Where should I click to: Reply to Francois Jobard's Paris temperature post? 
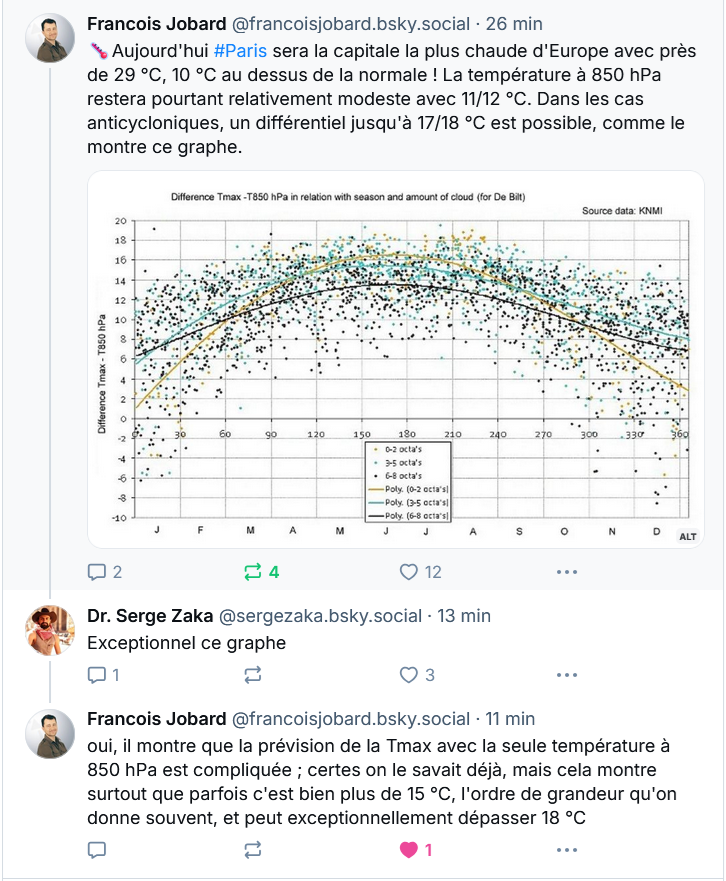105,572
